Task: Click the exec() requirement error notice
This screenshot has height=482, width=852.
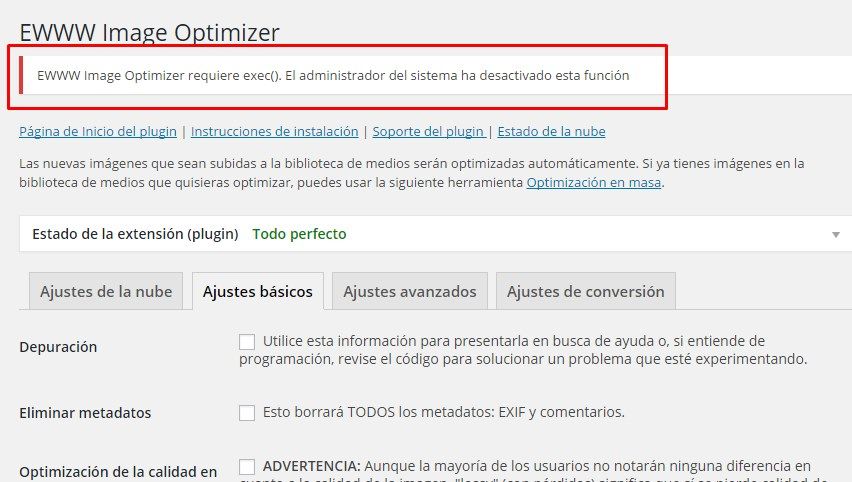Action: click(435, 75)
